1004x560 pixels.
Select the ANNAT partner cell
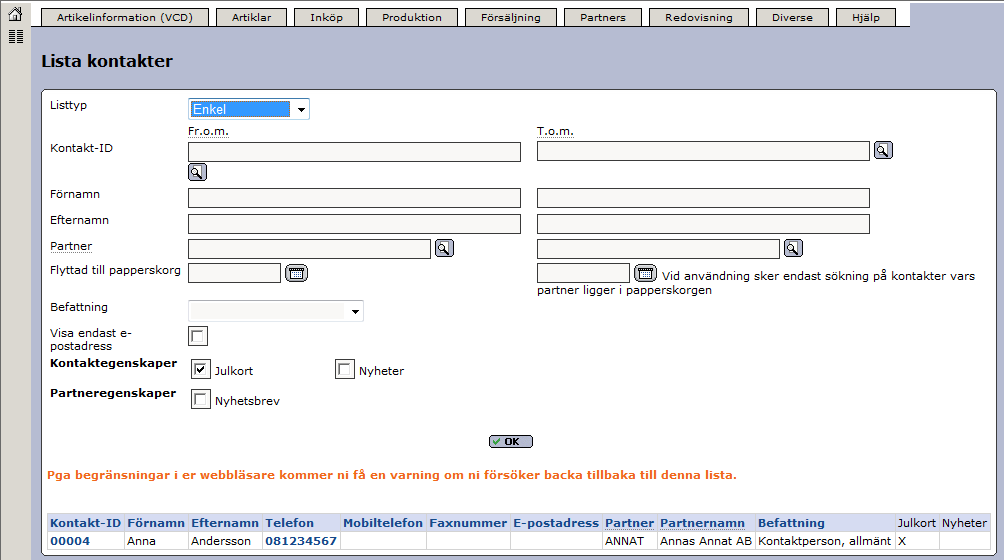pos(630,541)
